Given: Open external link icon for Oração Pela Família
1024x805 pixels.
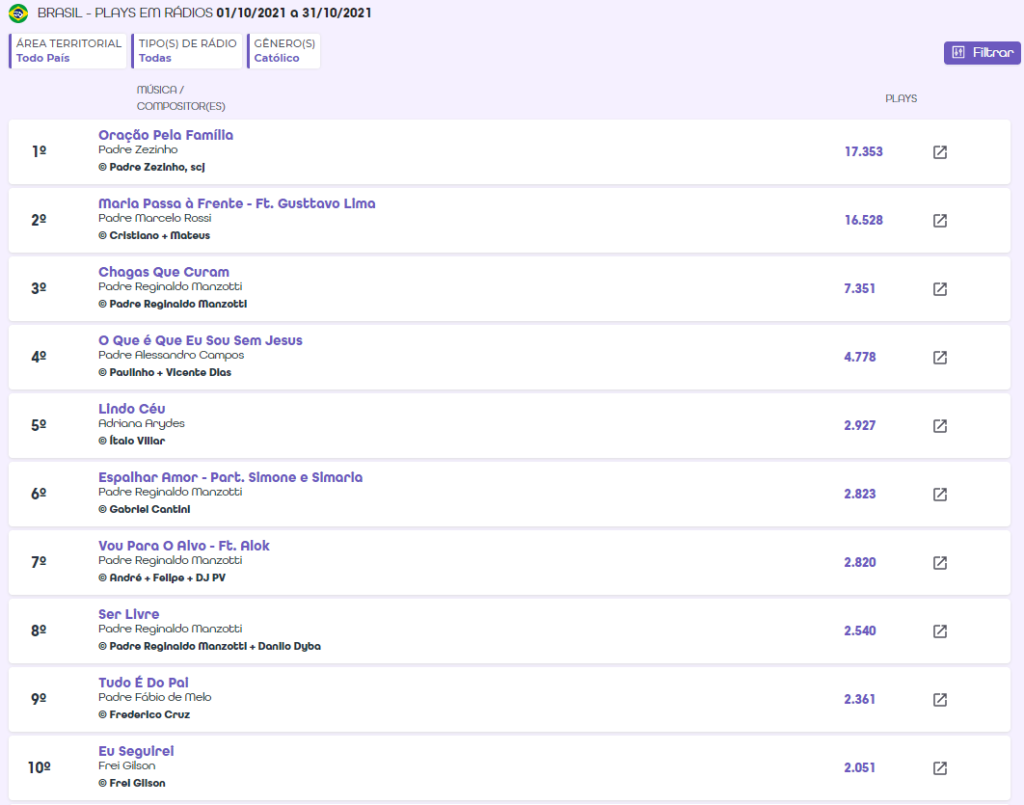Looking at the screenshot, I should tap(940, 152).
